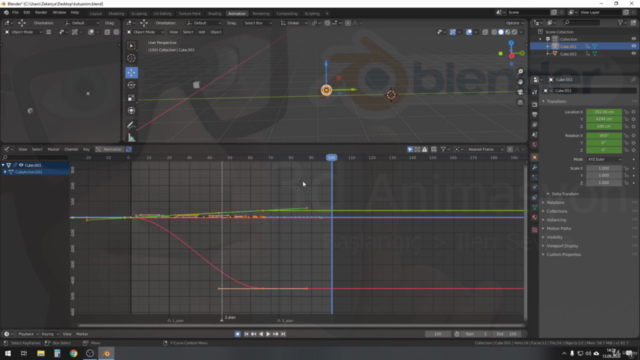Open the Output properties tab
The height and width of the screenshot is (360, 640).
(535, 115)
